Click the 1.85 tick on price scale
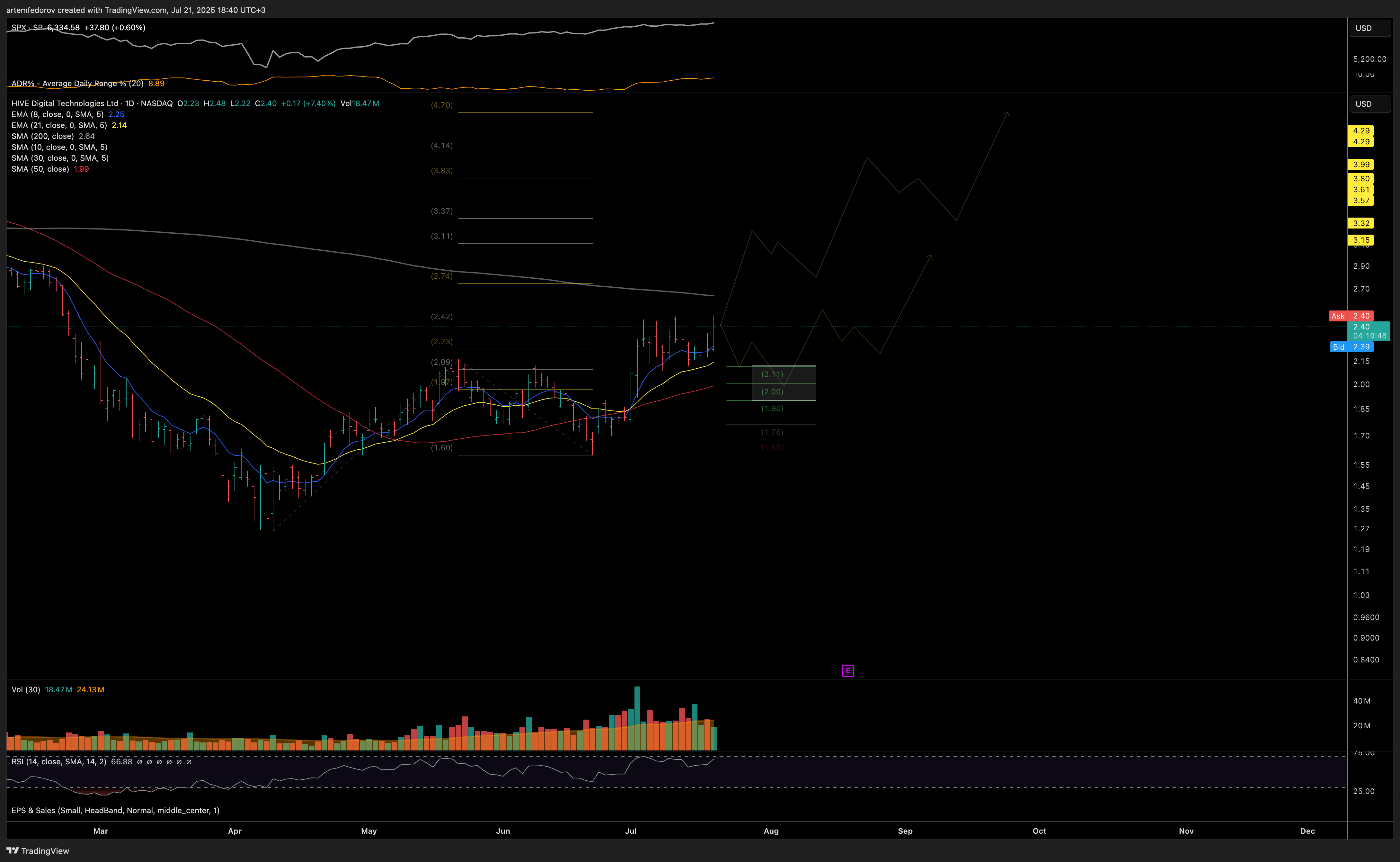This screenshot has width=1400, height=862. point(1361,409)
